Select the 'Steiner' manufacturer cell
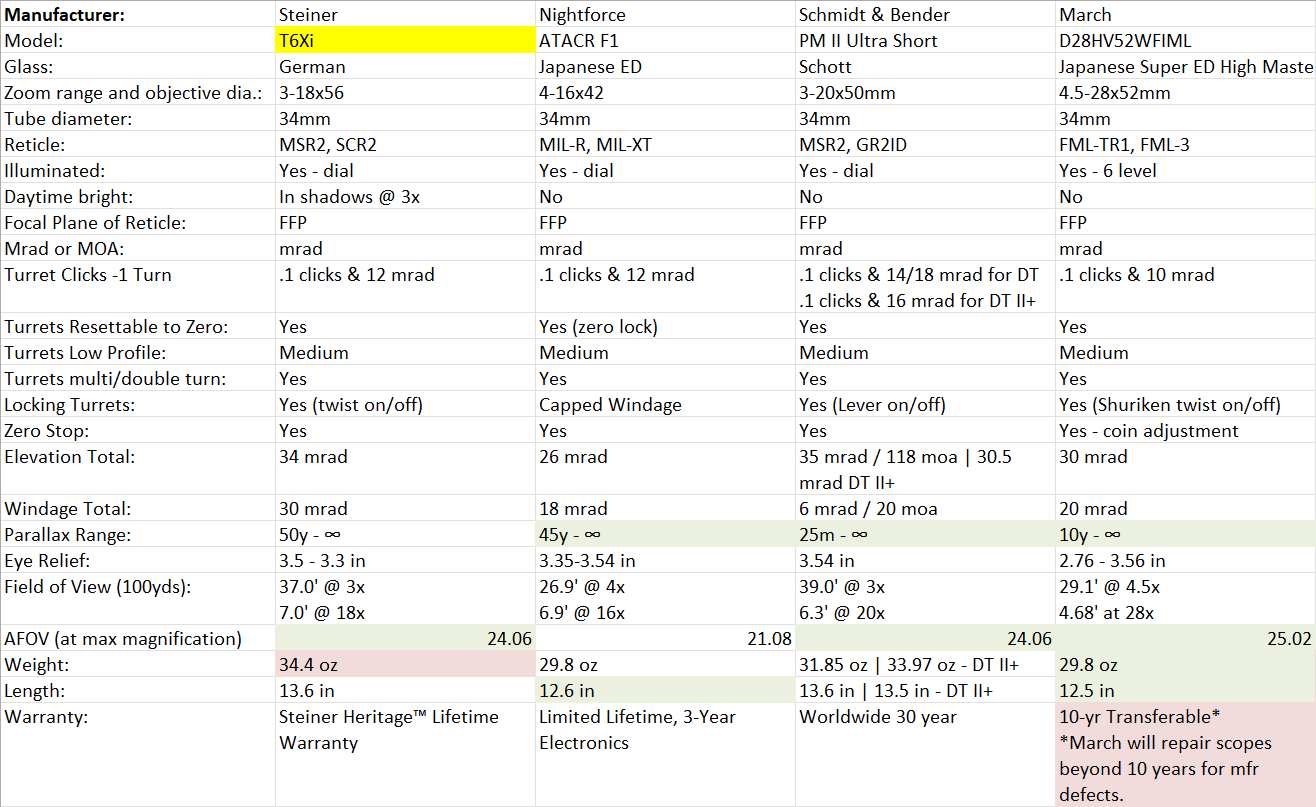1316x807 pixels. point(406,15)
